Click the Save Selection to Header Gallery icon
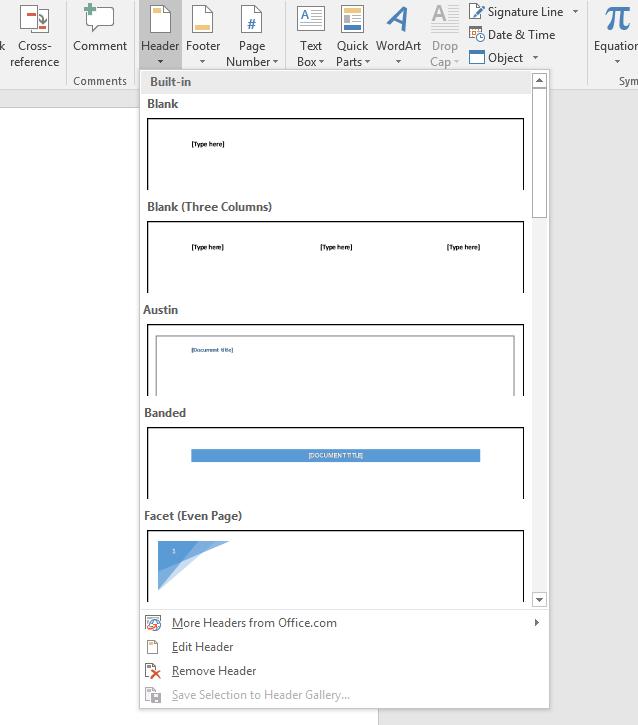Screen dimensions: 638x725 [x=153, y=695]
